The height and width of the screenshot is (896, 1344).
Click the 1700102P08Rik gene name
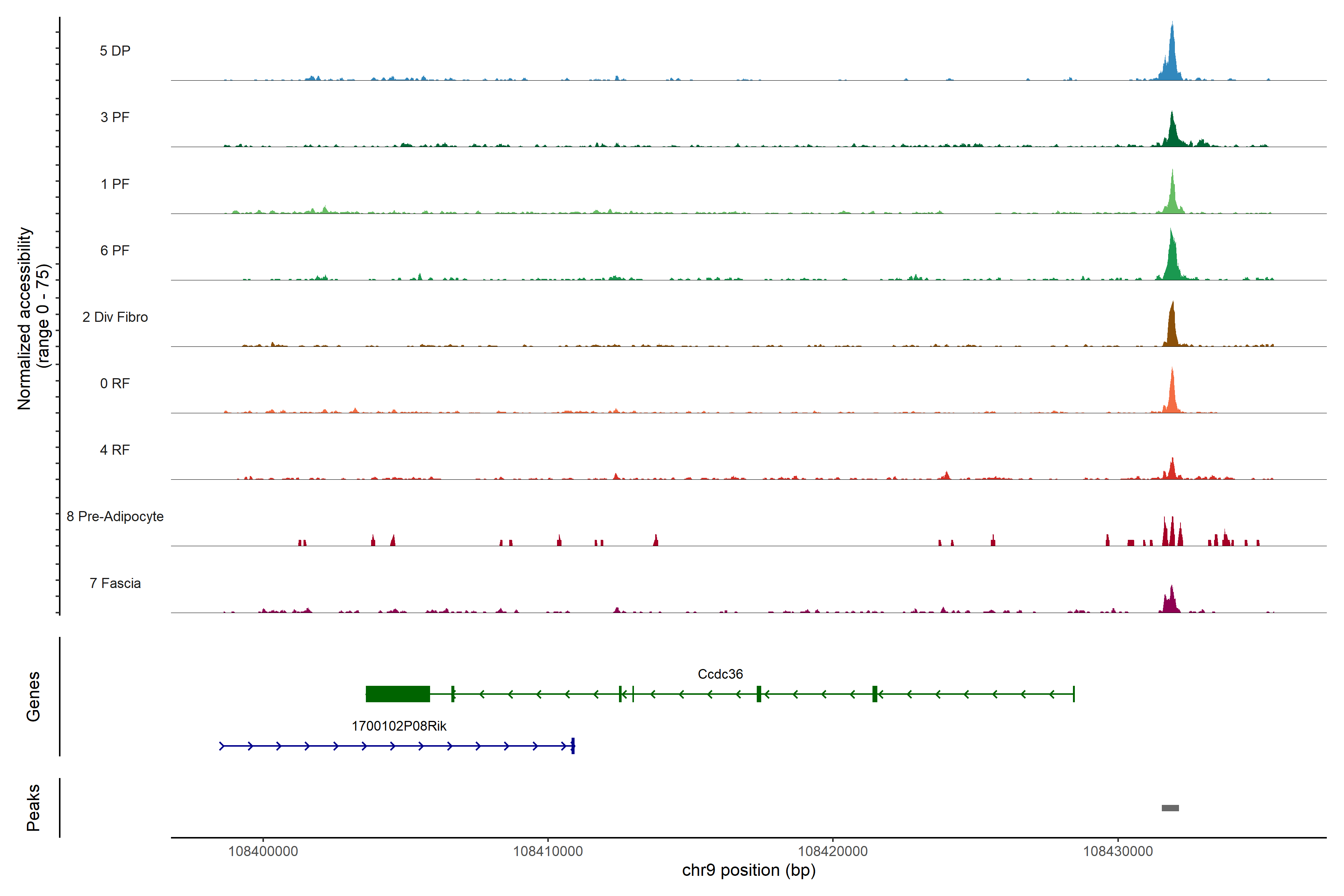point(399,726)
